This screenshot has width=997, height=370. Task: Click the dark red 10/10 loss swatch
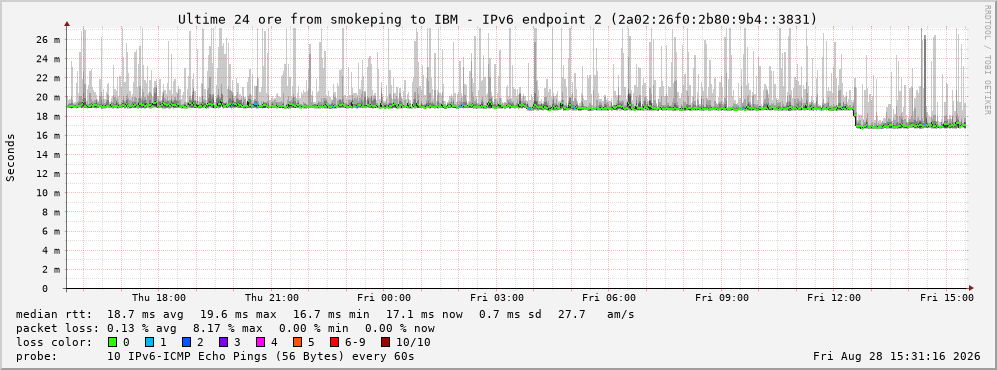(x=385, y=342)
